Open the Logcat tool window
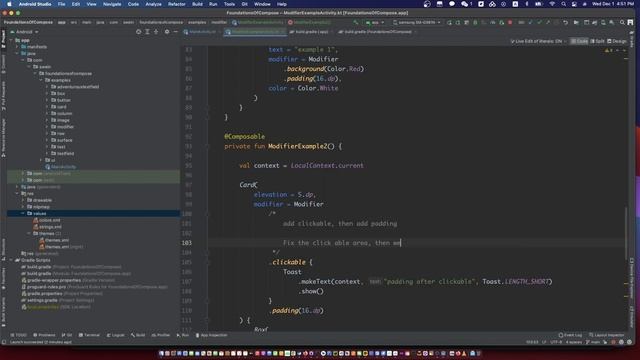The height and width of the screenshot is (360, 640). (x=116, y=335)
